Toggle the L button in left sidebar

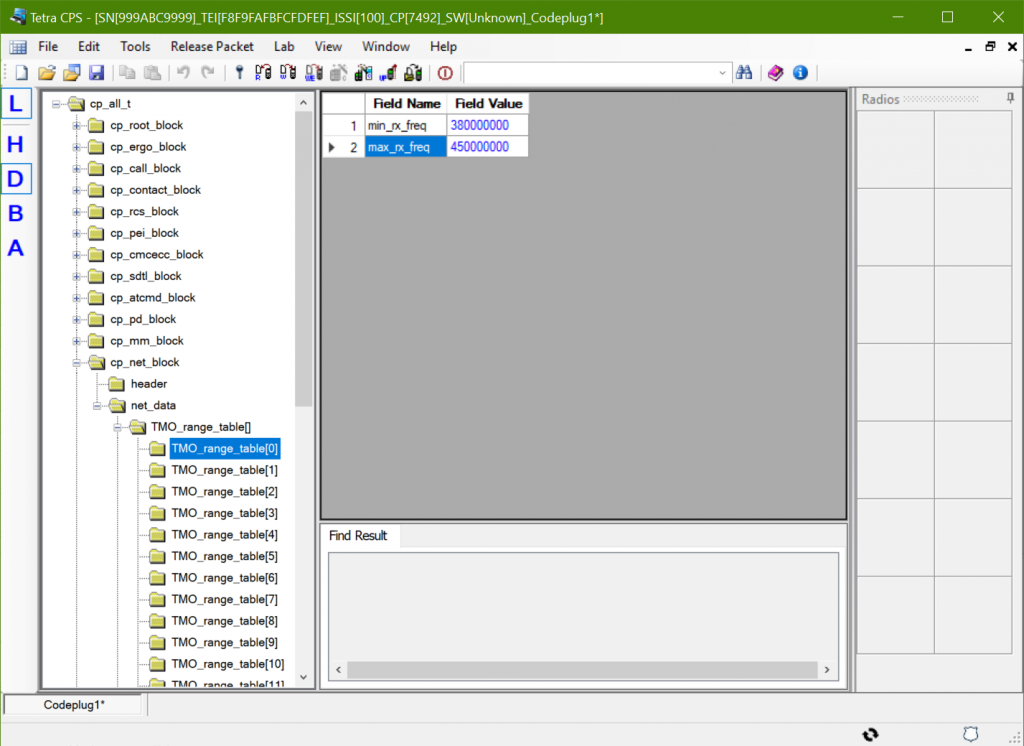[16, 103]
